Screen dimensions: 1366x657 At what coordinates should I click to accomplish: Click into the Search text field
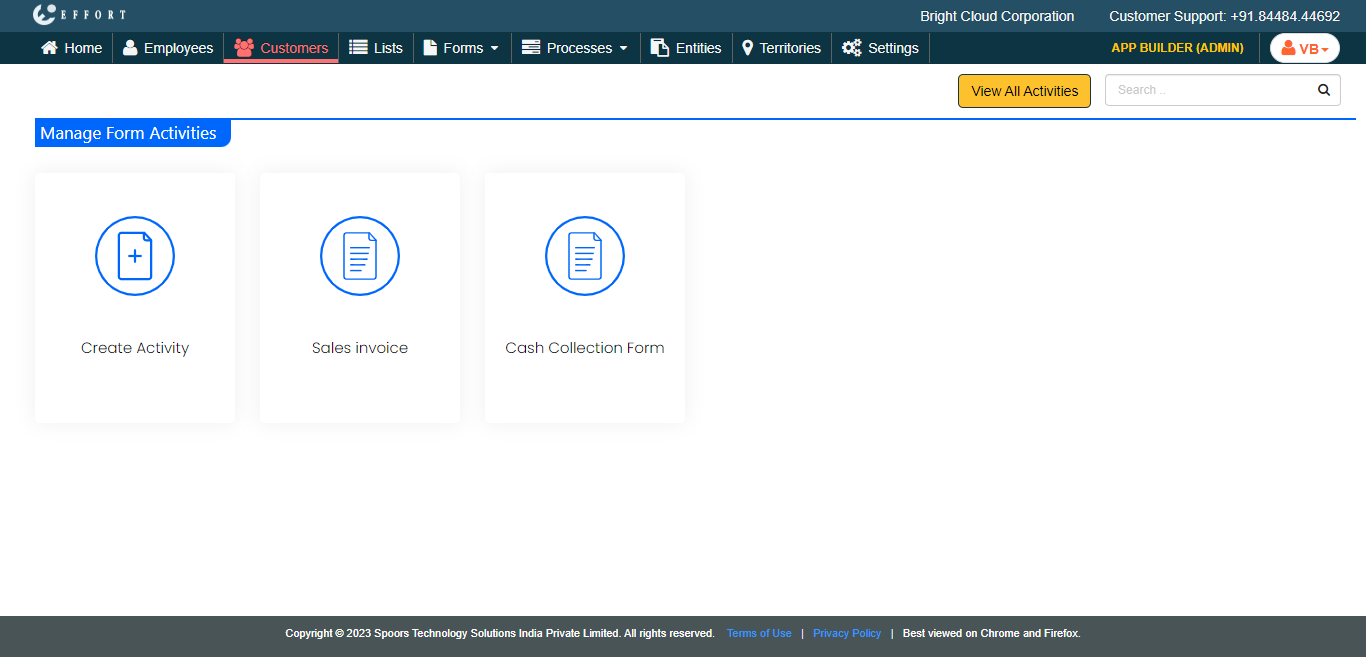pos(1208,90)
